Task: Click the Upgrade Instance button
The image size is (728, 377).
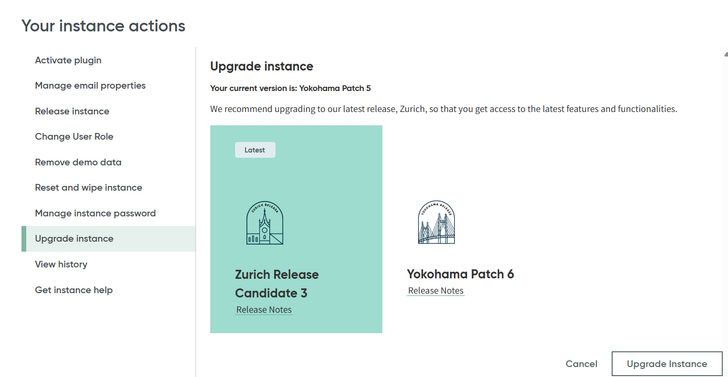Action: [667, 364]
